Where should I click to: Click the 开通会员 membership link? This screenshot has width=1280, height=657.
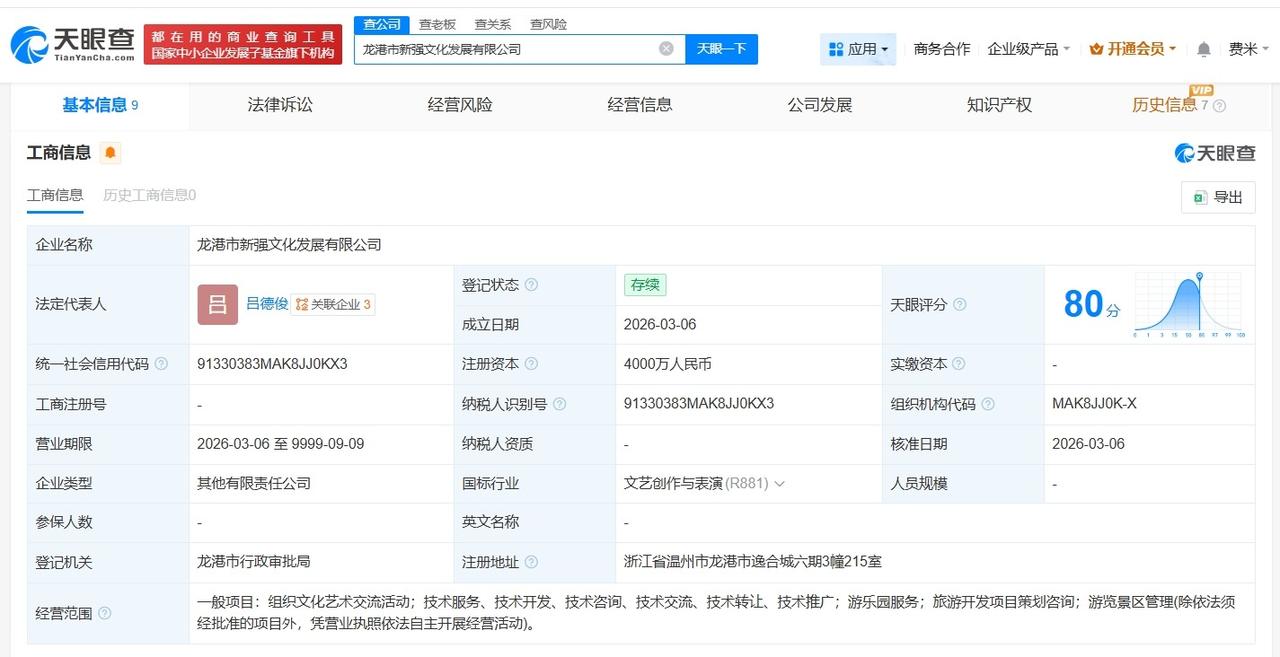(1133, 47)
